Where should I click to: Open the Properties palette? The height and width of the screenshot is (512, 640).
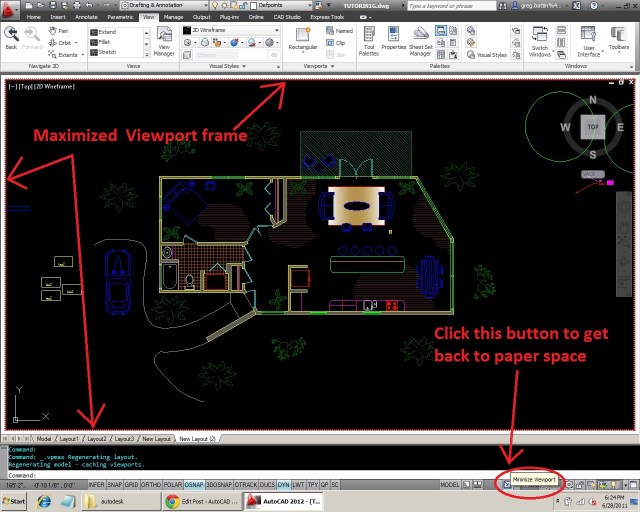click(x=394, y=40)
